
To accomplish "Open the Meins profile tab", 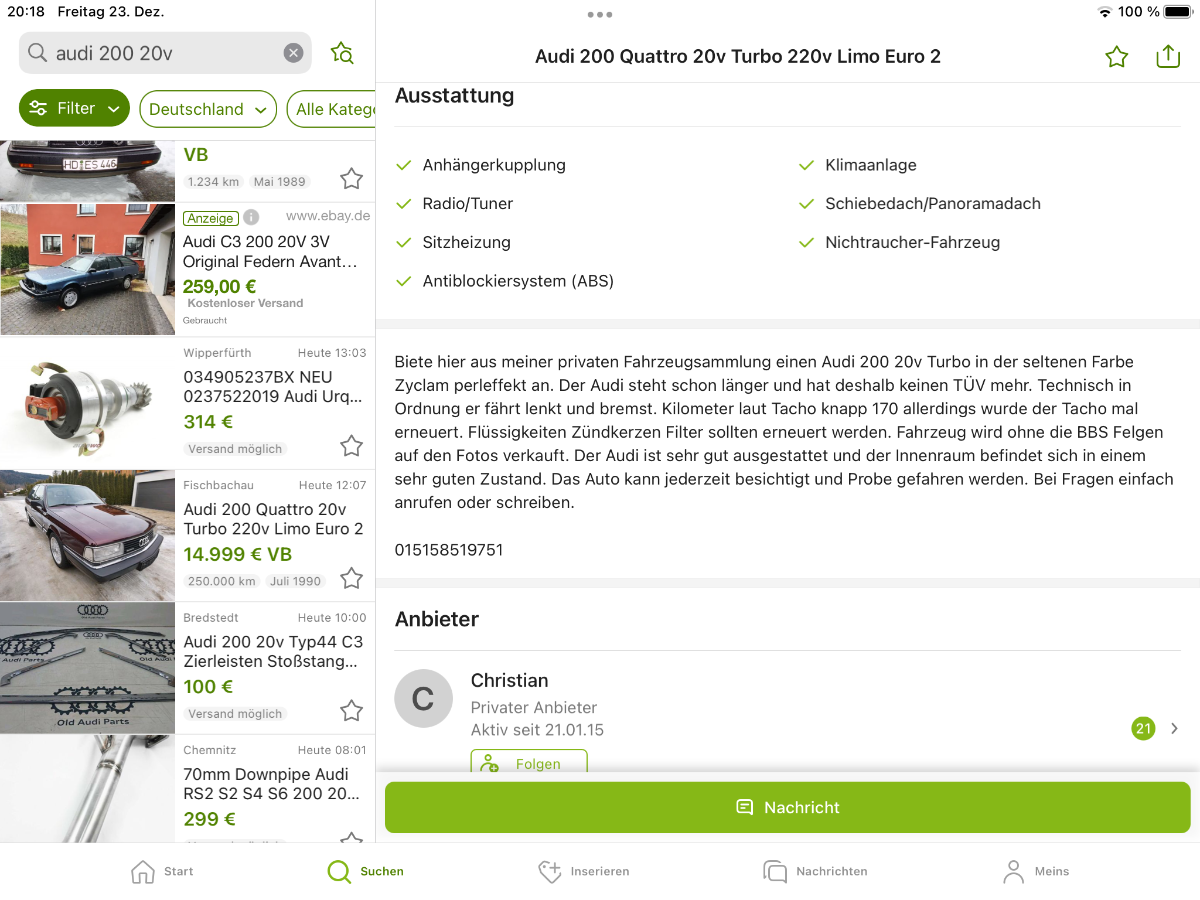I will point(1036,871).
